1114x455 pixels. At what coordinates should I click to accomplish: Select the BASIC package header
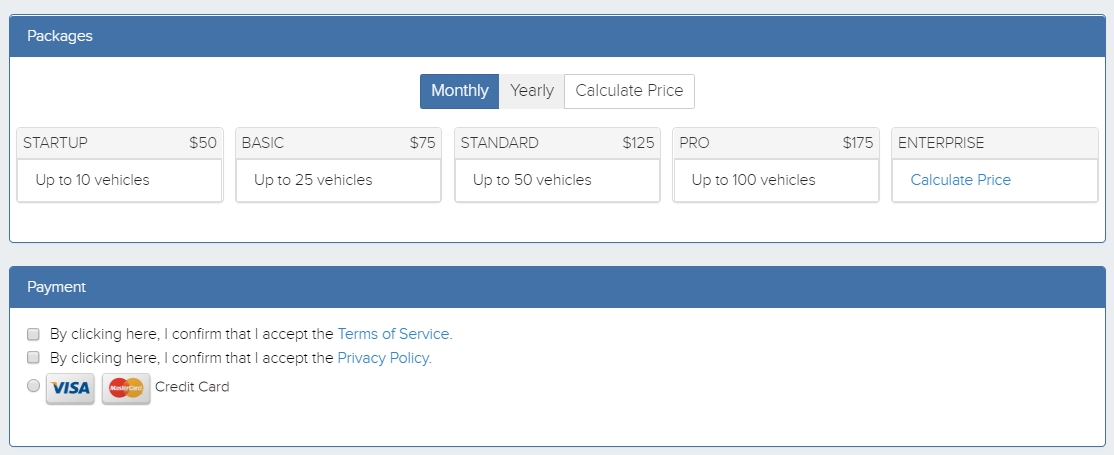(339, 143)
